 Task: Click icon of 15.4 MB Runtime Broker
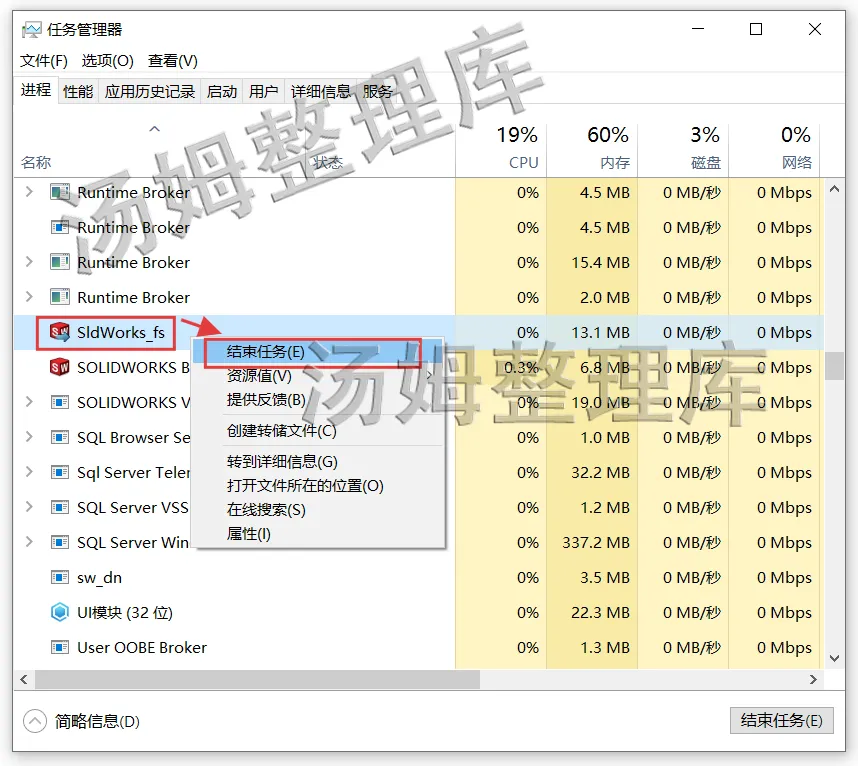[x=60, y=262]
